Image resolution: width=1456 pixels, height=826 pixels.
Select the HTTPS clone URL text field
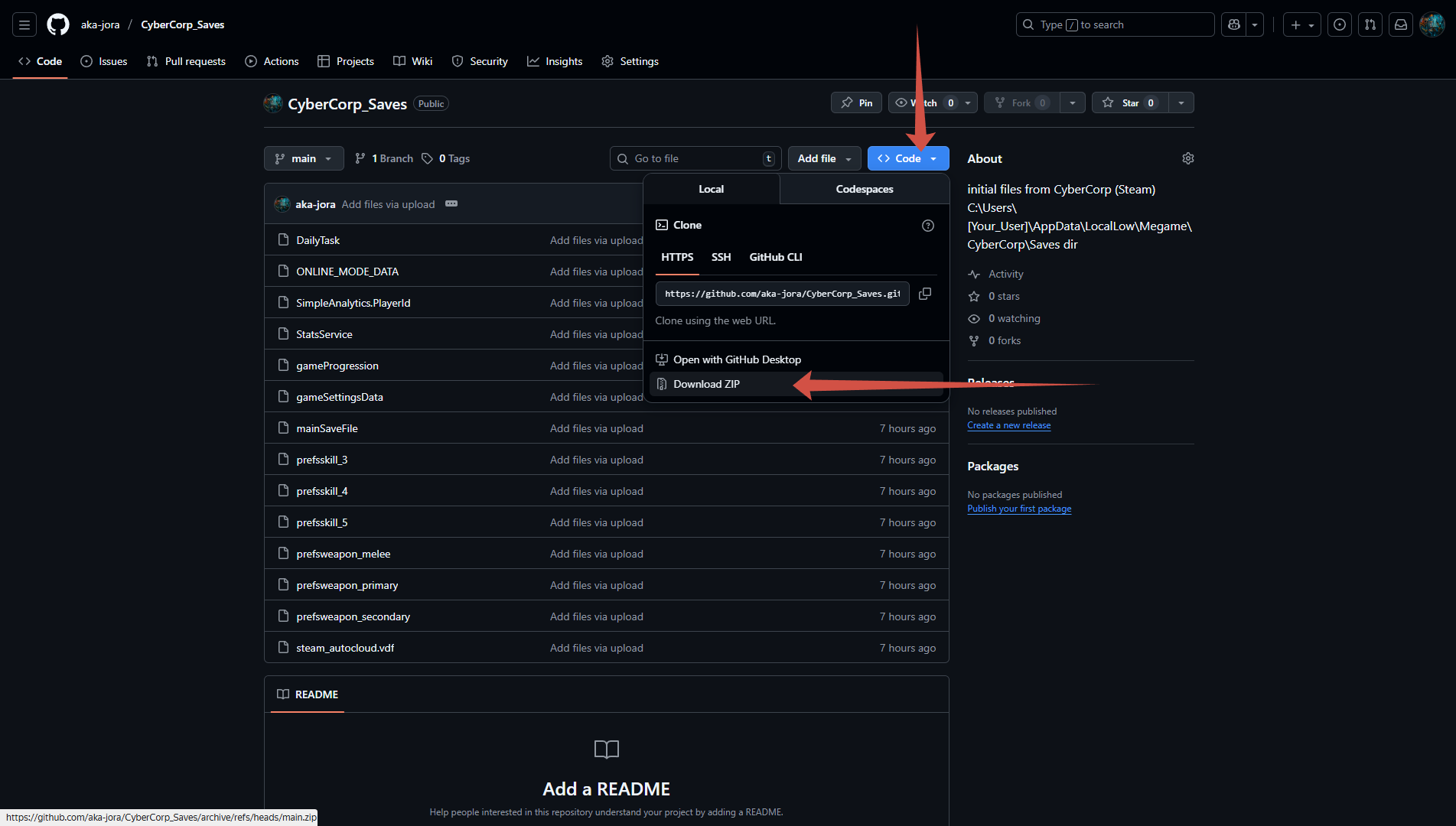(x=782, y=294)
